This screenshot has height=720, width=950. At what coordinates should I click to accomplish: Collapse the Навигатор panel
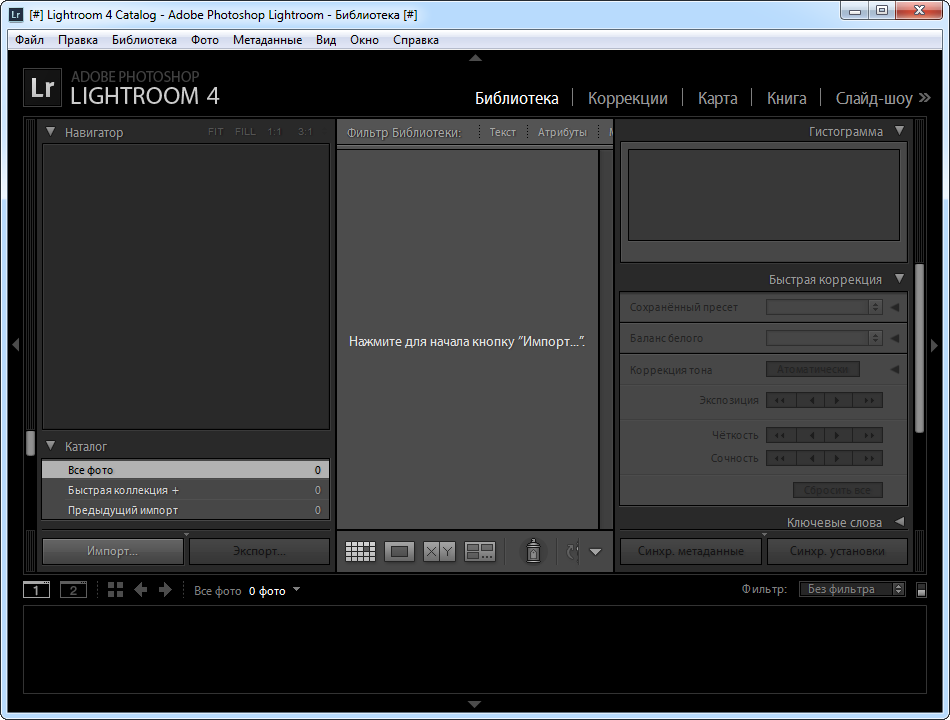click(51, 132)
